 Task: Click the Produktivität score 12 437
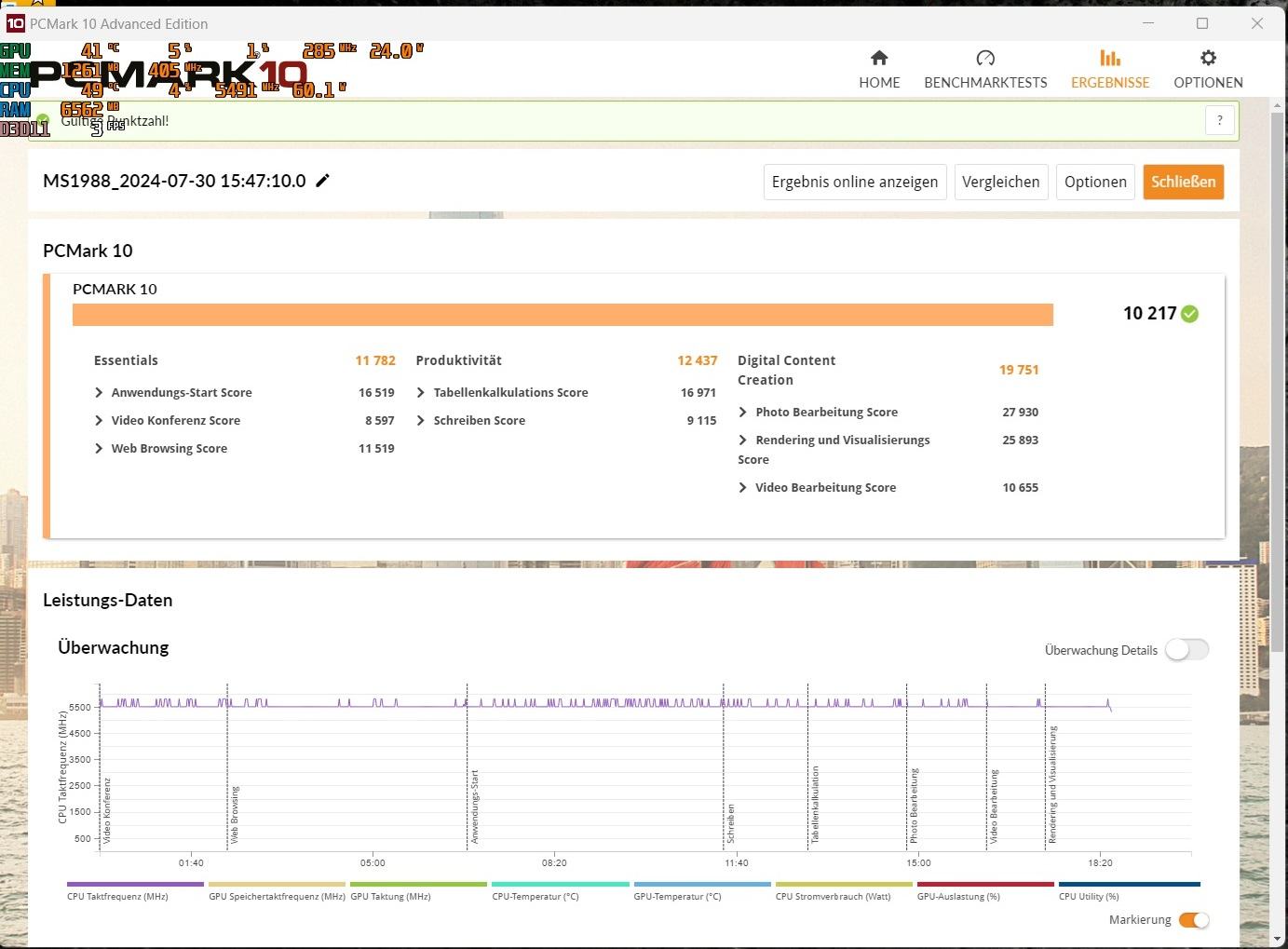point(698,360)
